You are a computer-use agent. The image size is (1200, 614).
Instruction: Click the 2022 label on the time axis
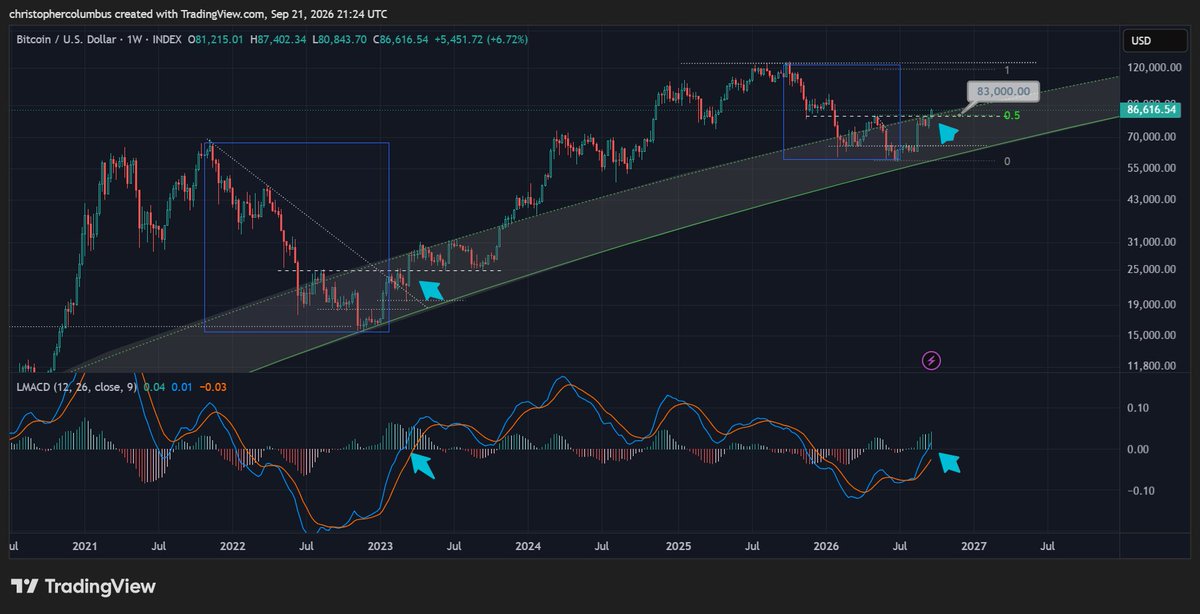click(232, 547)
